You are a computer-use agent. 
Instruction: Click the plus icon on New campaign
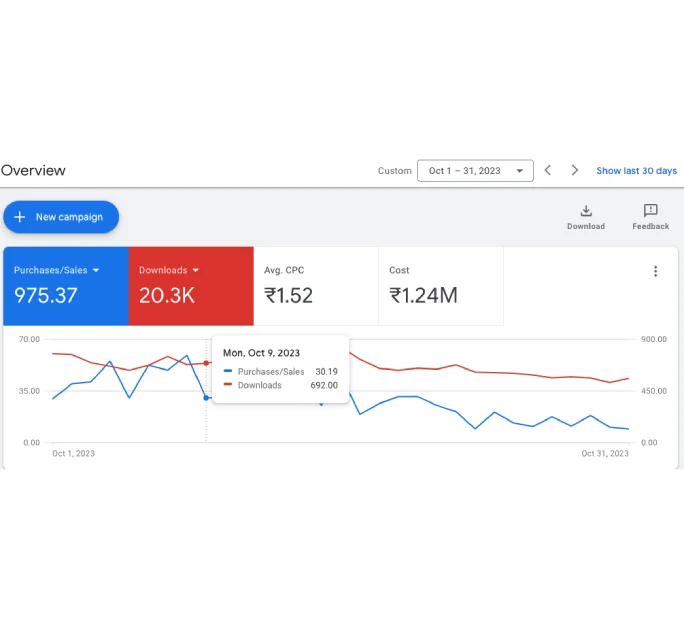[20, 217]
